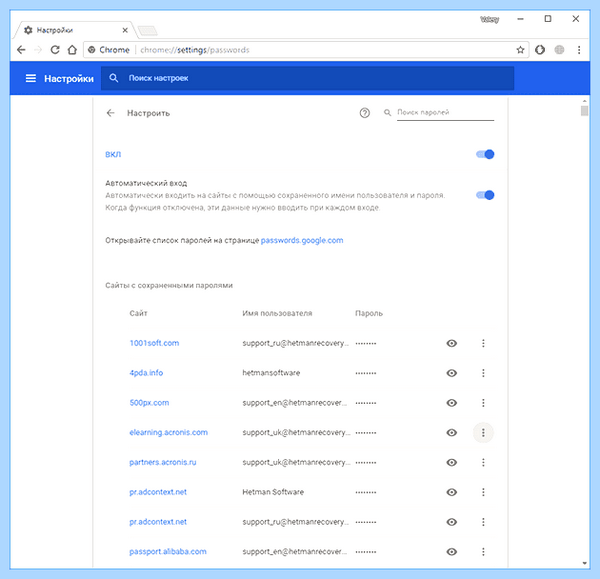Screen dimensions: 600x579
Task: Click the magnifier icon in settings search
Action: 114,78
